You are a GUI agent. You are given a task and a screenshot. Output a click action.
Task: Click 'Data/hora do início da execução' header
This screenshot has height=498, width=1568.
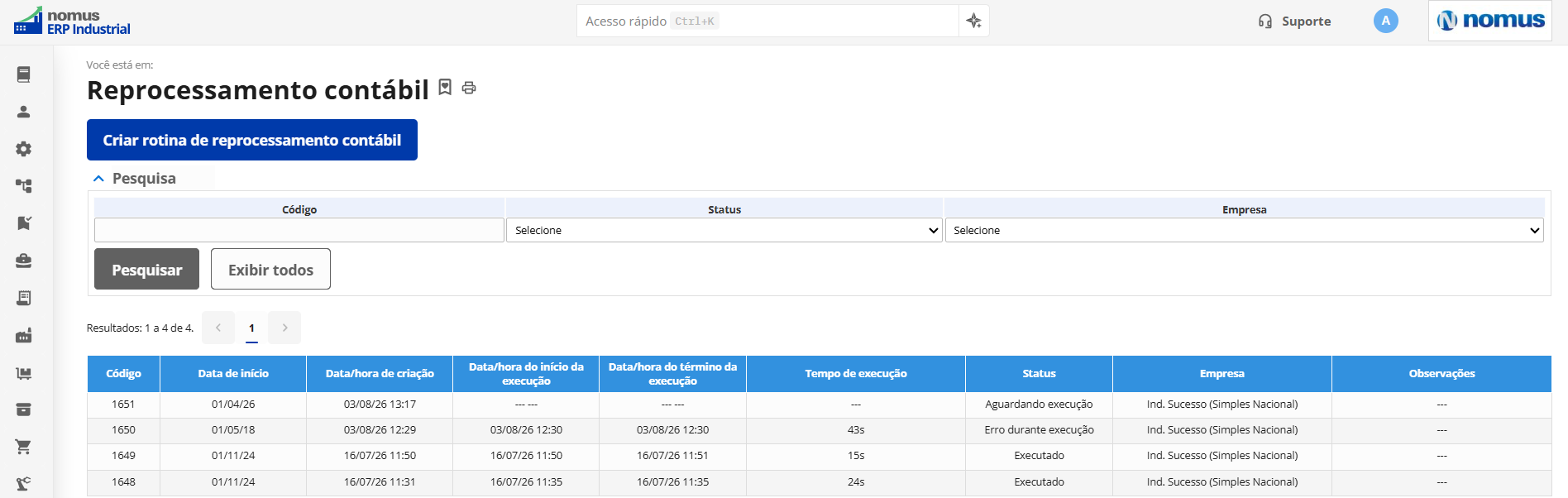[526, 373]
